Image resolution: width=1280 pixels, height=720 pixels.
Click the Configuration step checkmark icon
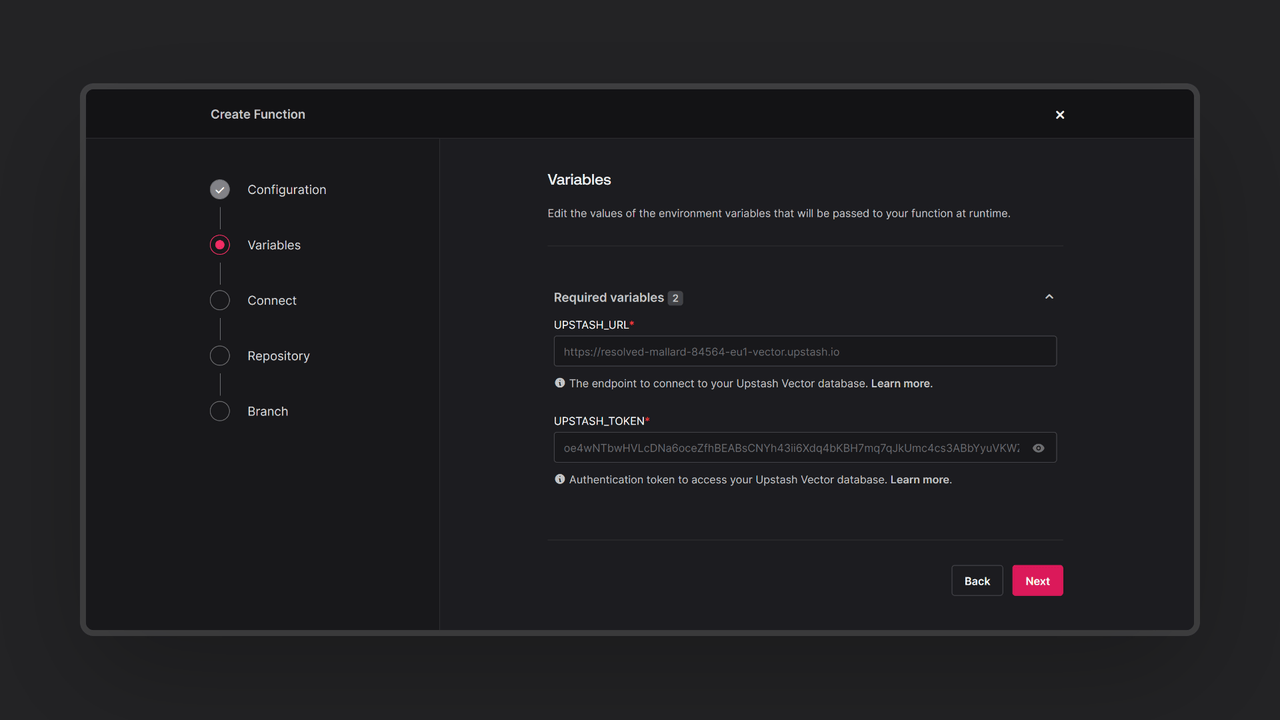click(220, 189)
